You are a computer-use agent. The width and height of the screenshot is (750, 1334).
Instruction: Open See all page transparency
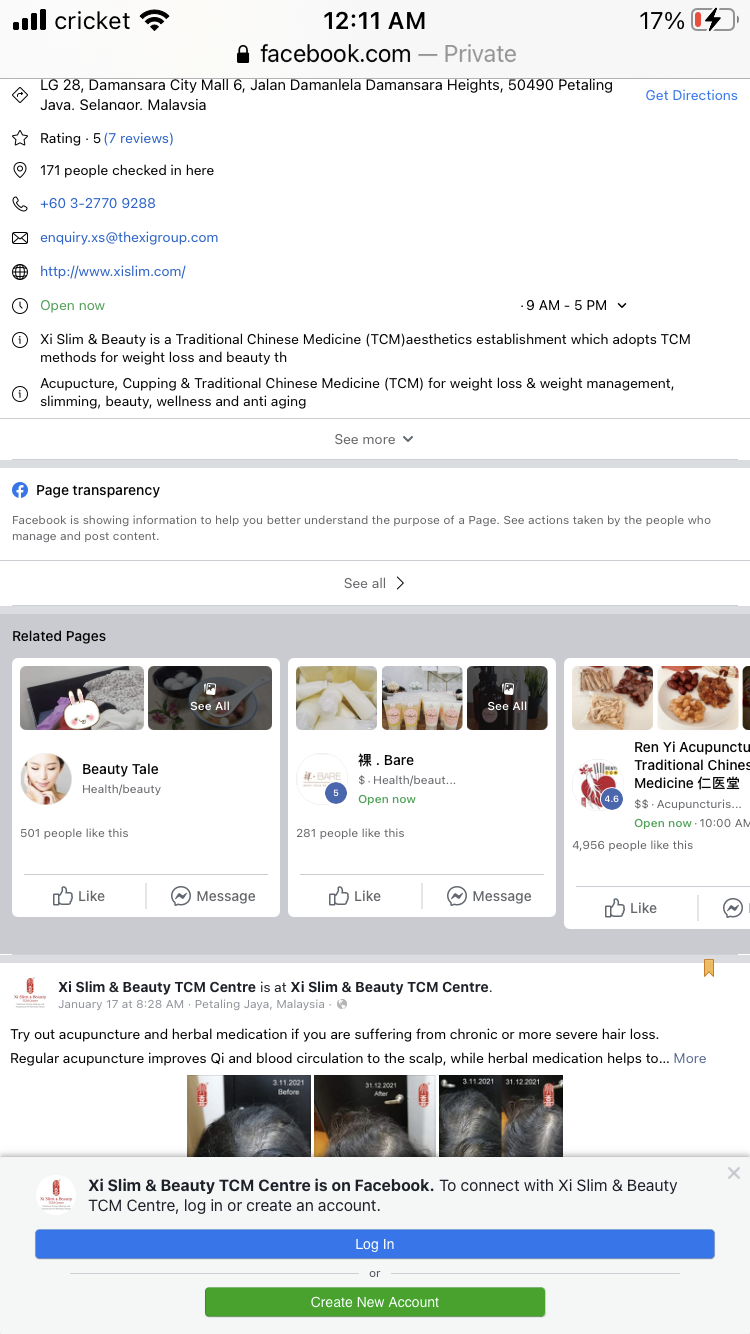click(374, 583)
